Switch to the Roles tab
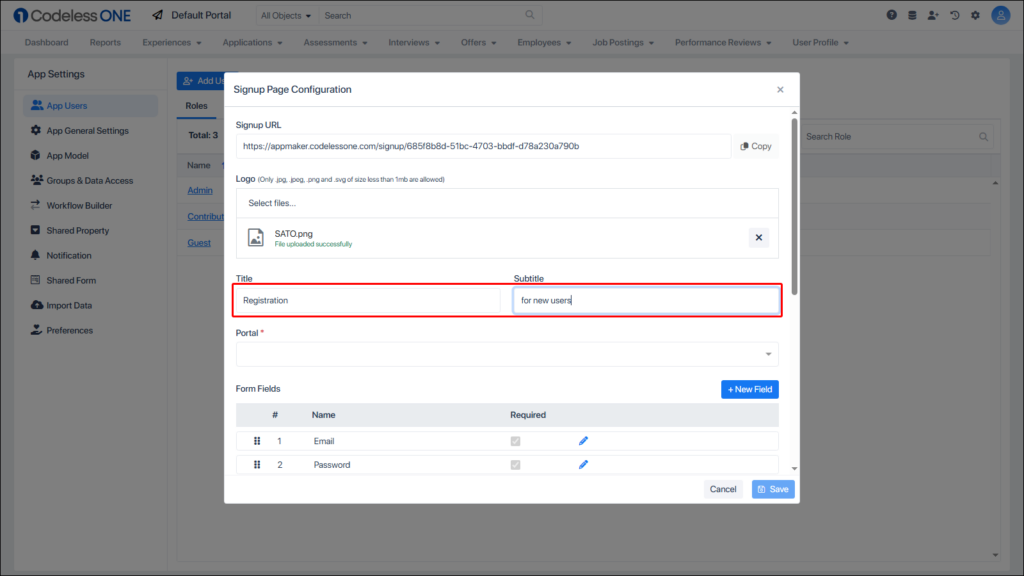This screenshot has height=576, width=1024. click(196, 106)
